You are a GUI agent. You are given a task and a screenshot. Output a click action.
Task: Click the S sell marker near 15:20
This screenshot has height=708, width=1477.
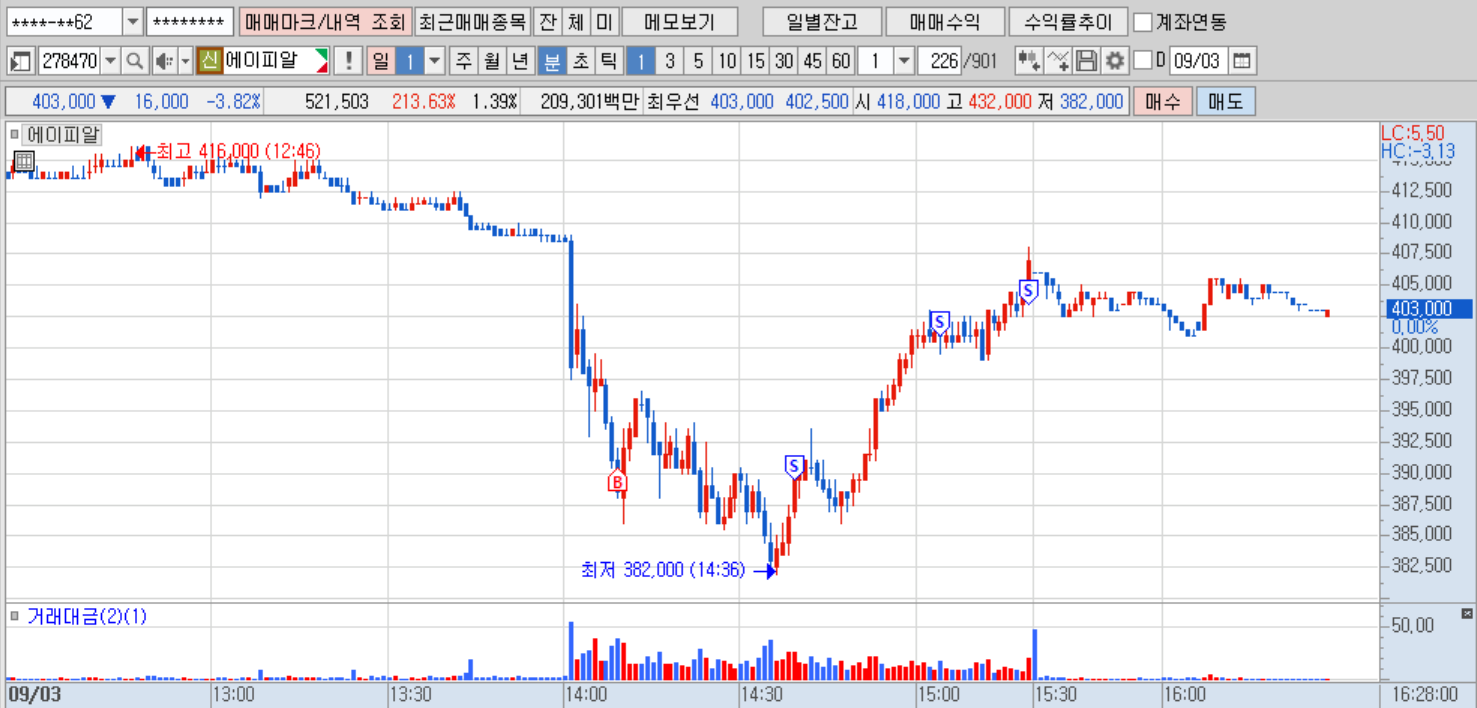1028,290
